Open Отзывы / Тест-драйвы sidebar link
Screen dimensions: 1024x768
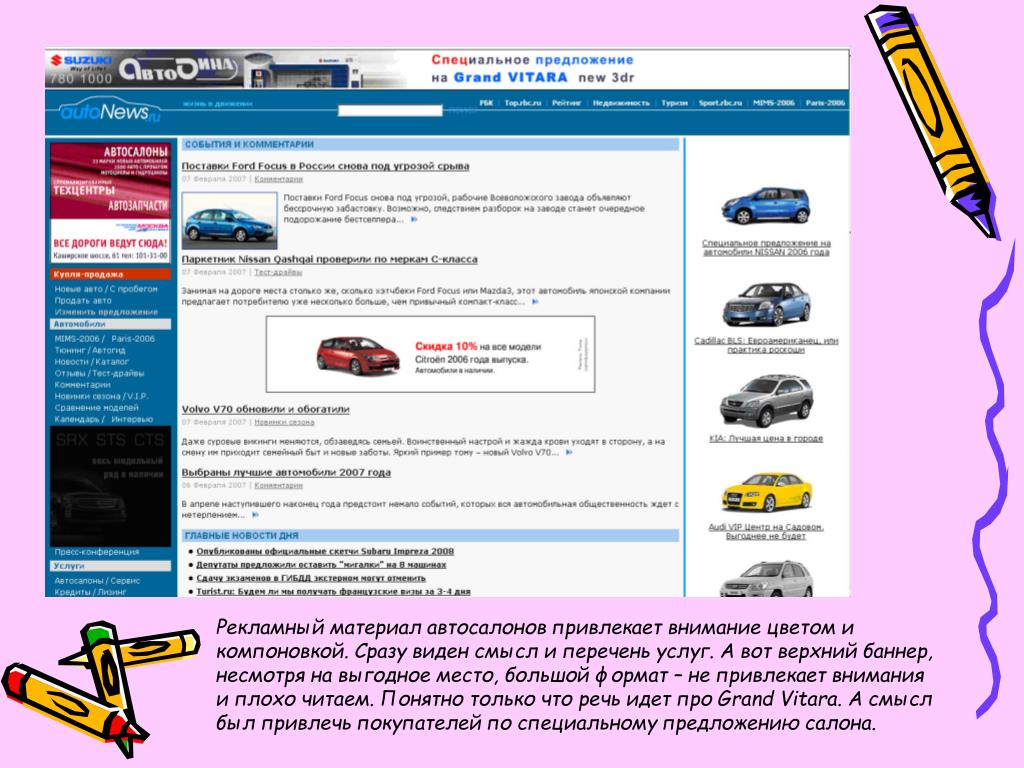coord(99,373)
